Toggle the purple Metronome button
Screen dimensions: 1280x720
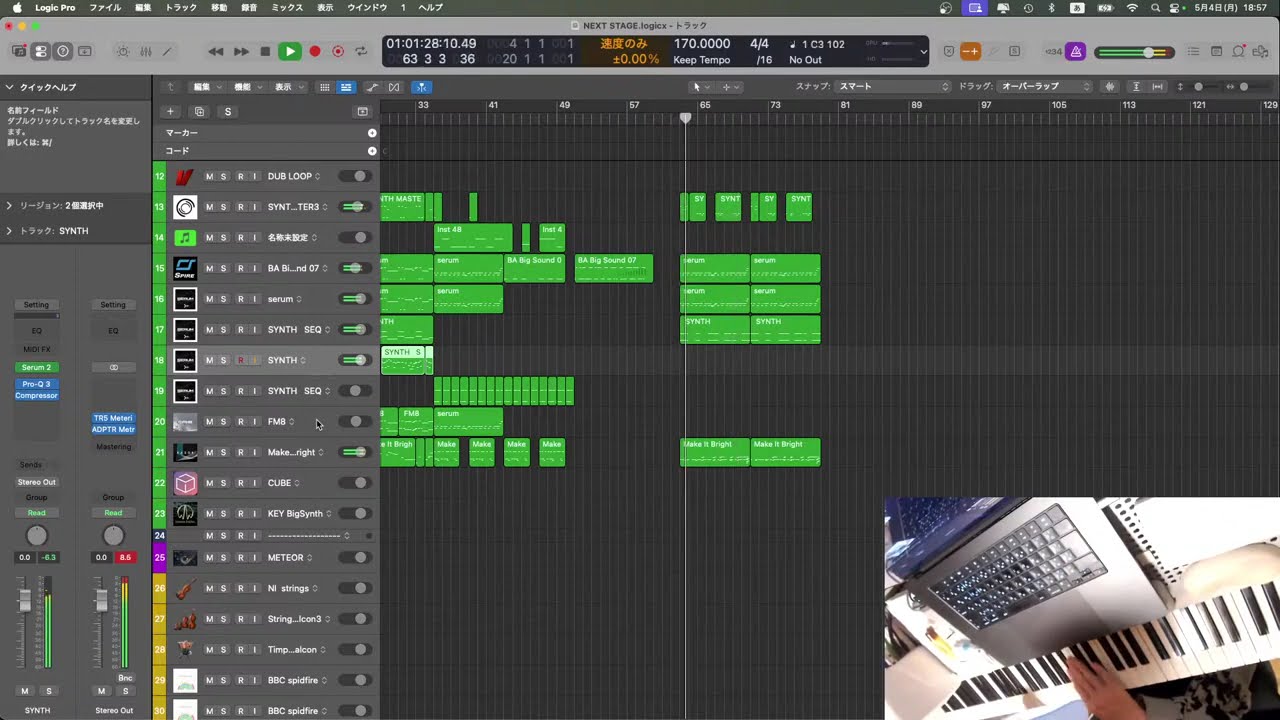pos(1075,51)
